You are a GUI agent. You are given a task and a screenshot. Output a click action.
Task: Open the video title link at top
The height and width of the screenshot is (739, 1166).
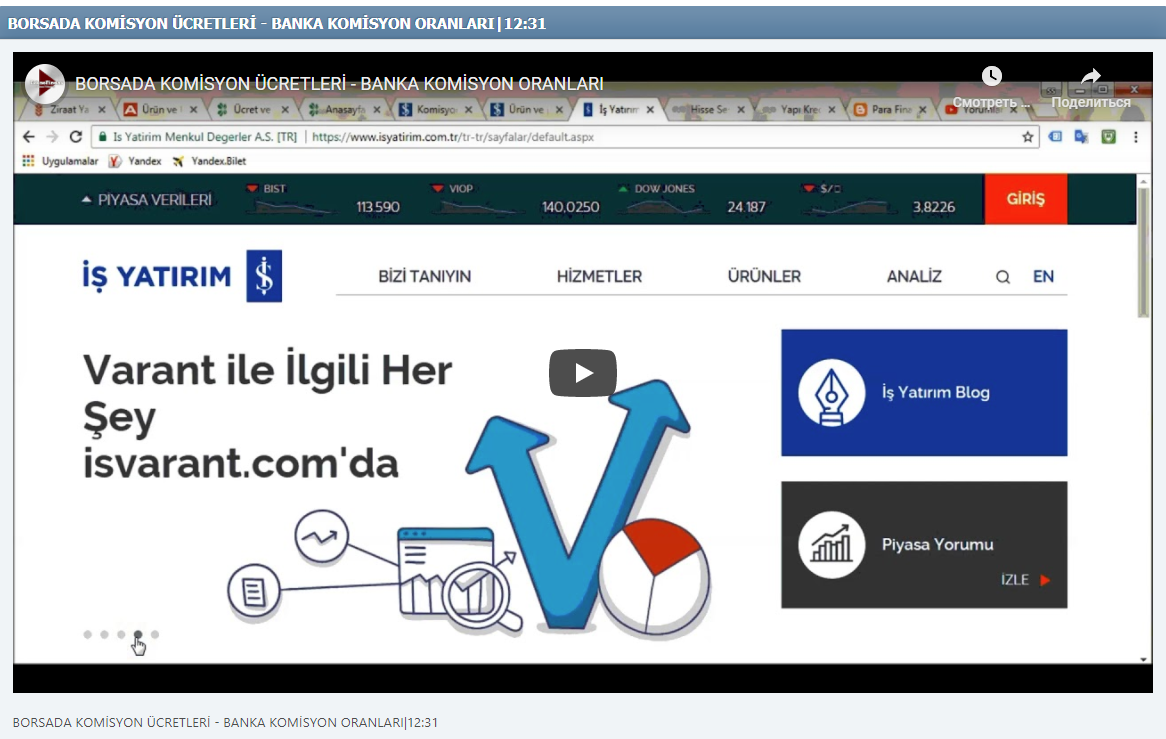tap(339, 84)
